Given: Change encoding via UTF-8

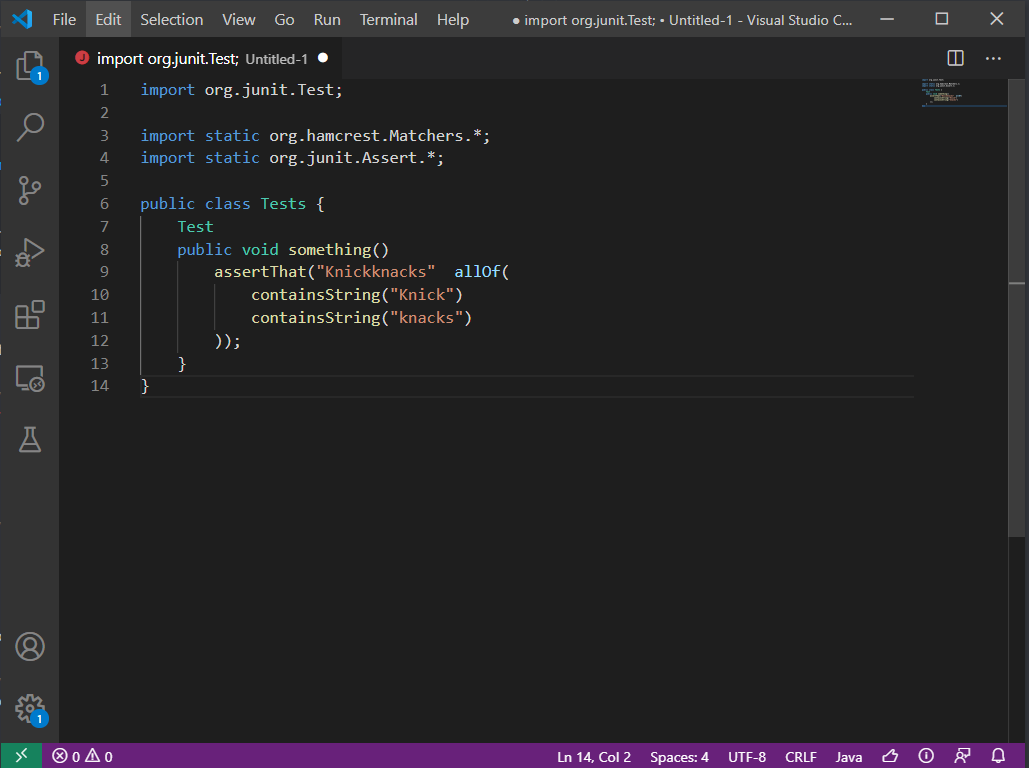Looking at the screenshot, I should coord(747,757).
